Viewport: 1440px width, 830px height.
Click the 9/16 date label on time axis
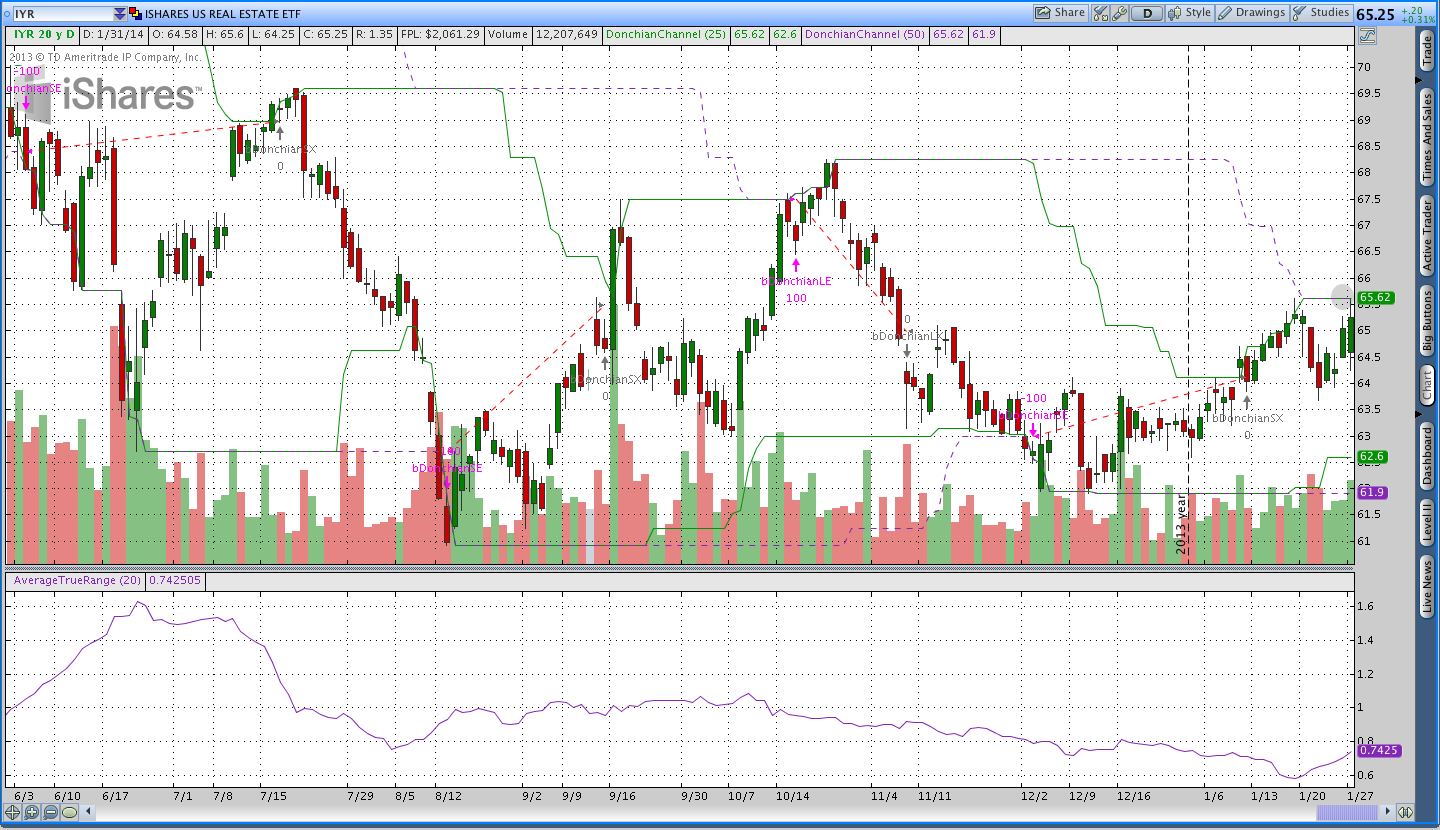click(620, 796)
